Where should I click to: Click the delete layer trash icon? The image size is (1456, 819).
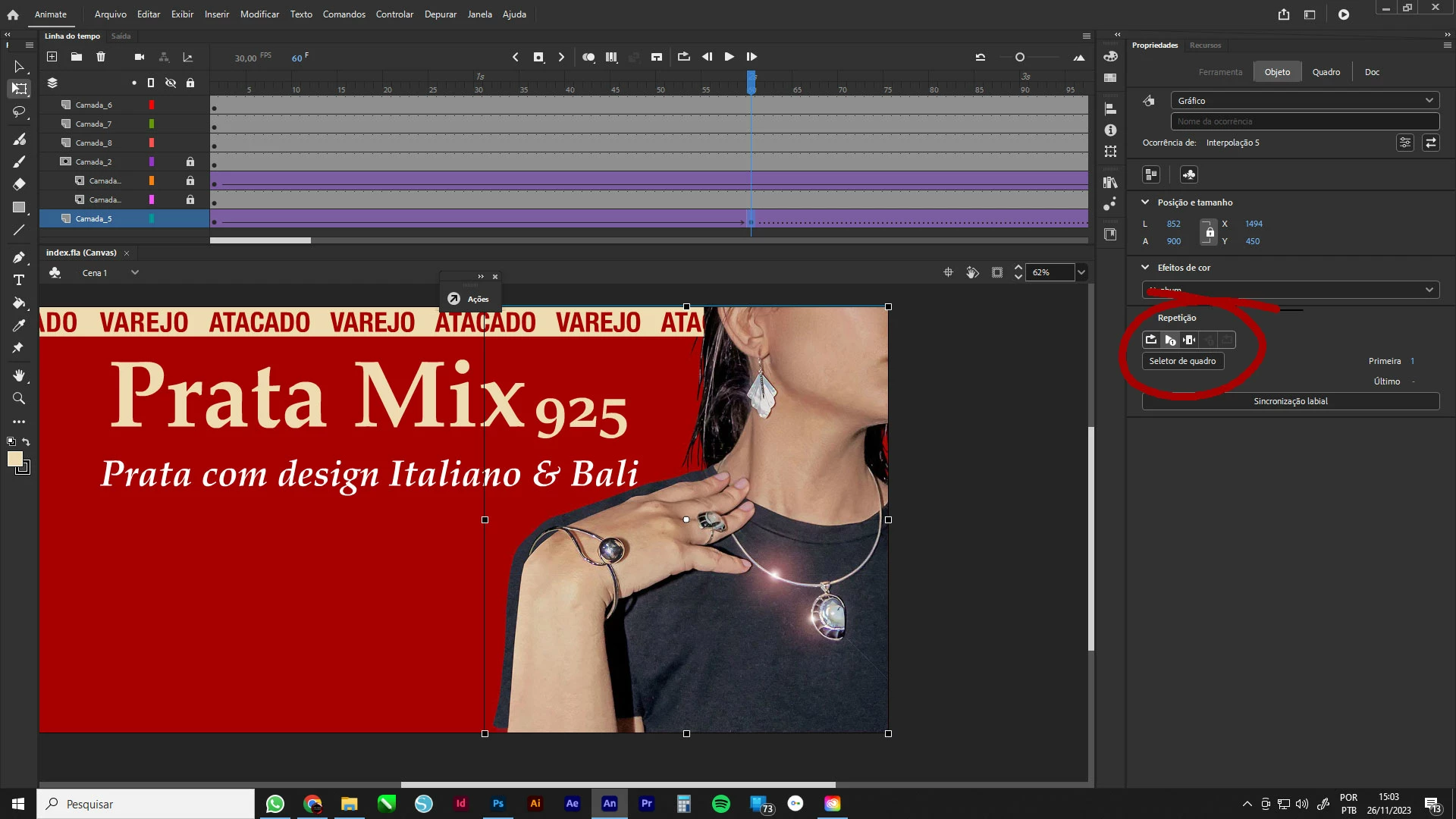(101, 57)
